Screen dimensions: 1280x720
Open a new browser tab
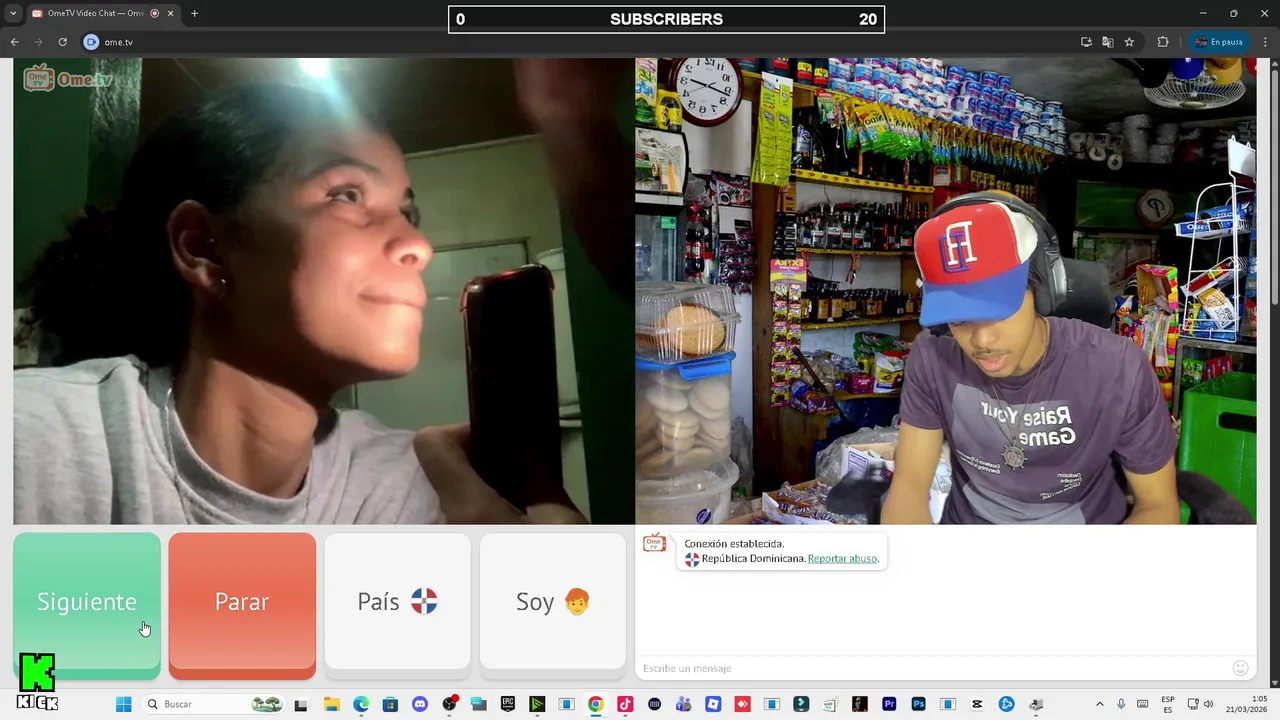point(194,13)
